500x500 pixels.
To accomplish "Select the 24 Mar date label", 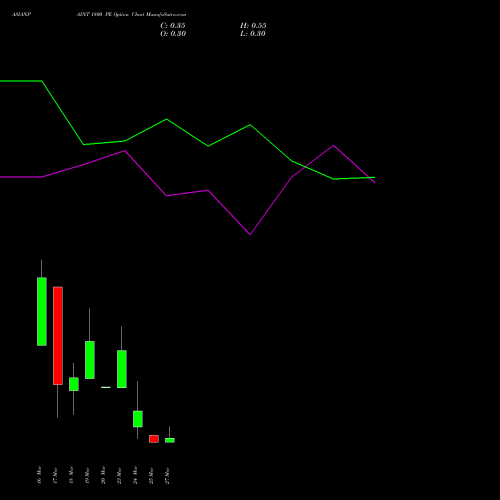I will point(135,475).
